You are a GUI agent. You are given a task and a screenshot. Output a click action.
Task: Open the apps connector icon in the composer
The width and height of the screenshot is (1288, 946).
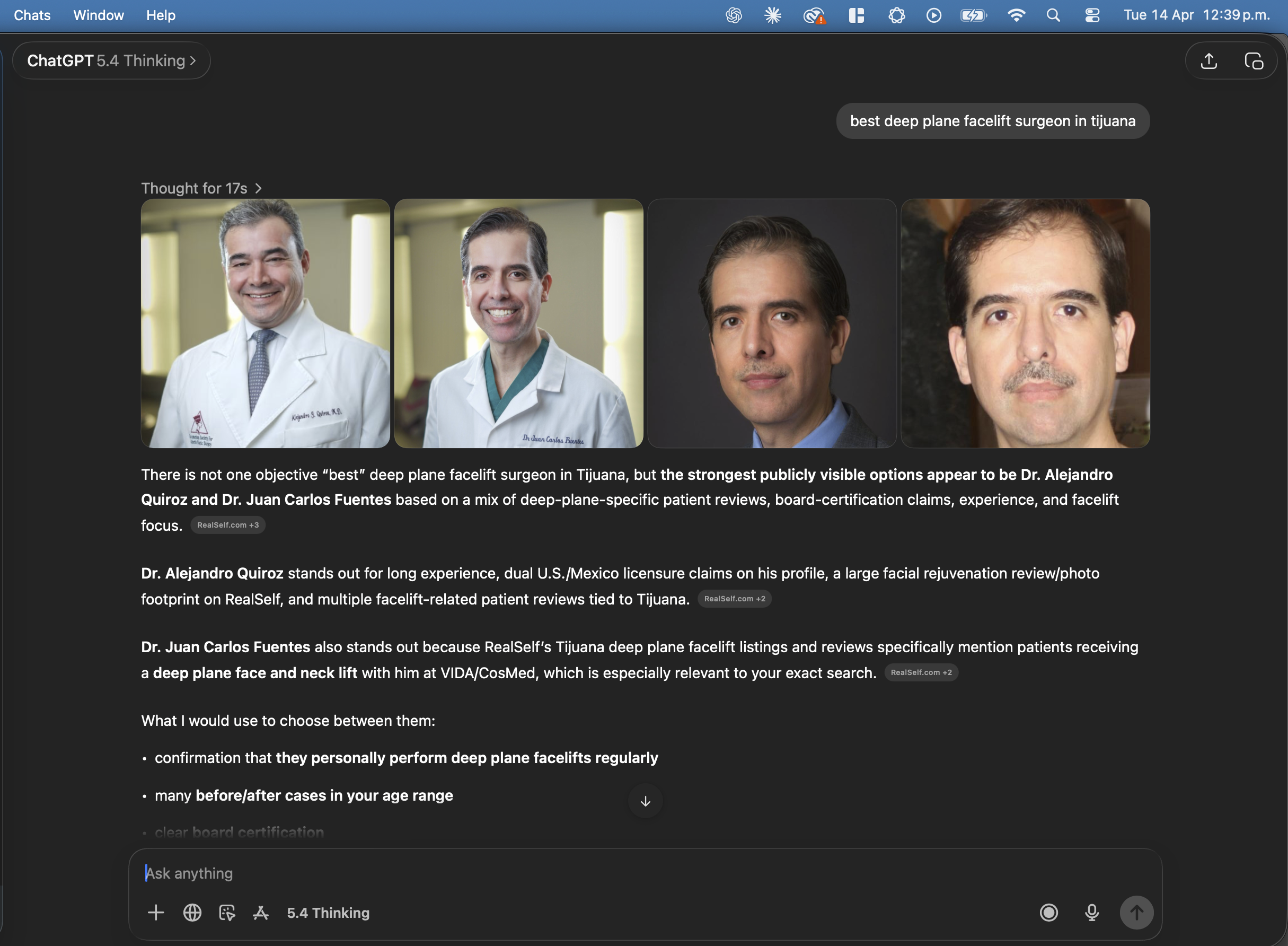click(261, 913)
